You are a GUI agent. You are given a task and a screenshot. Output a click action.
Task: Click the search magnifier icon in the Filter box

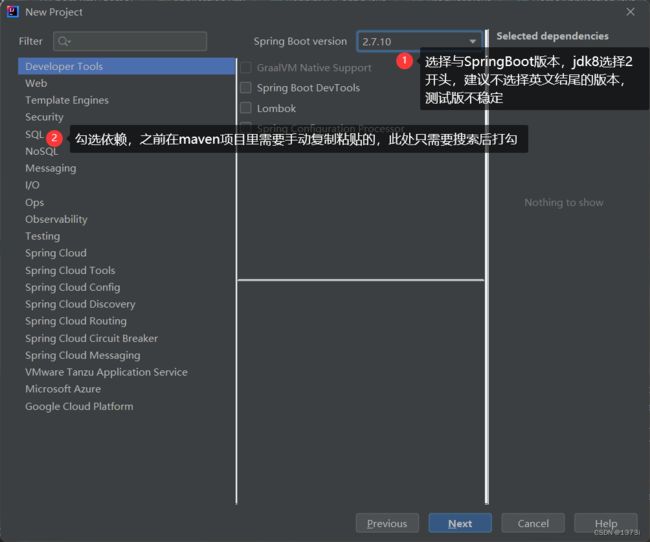[x=64, y=41]
